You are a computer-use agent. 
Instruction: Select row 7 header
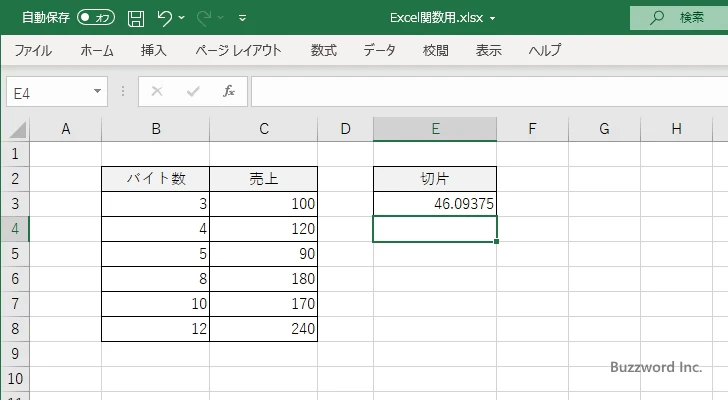point(15,304)
